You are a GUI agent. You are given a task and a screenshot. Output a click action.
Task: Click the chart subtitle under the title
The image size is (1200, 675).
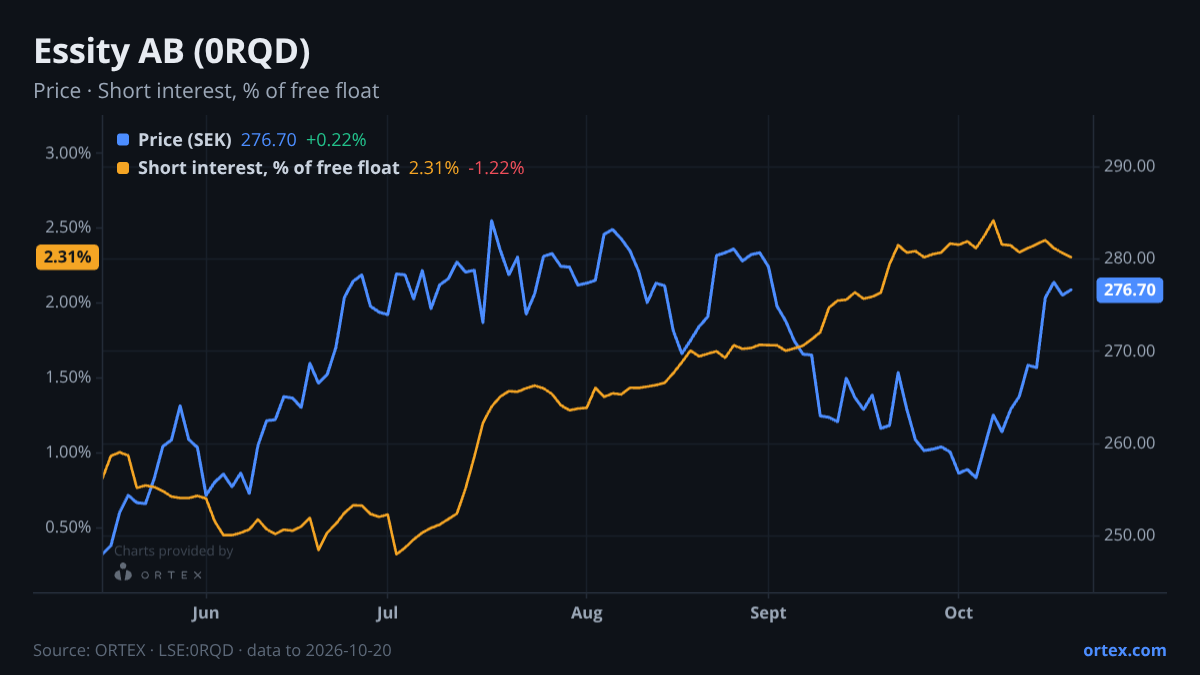(206, 91)
